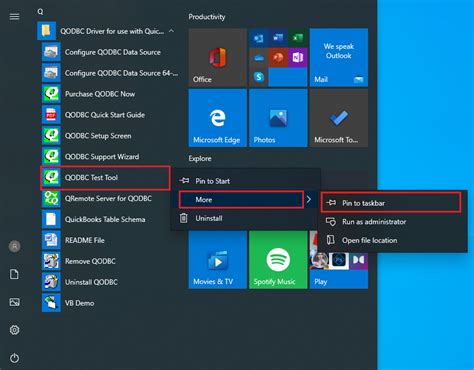
Task: Click the user account avatar
Action: (14, 246)
